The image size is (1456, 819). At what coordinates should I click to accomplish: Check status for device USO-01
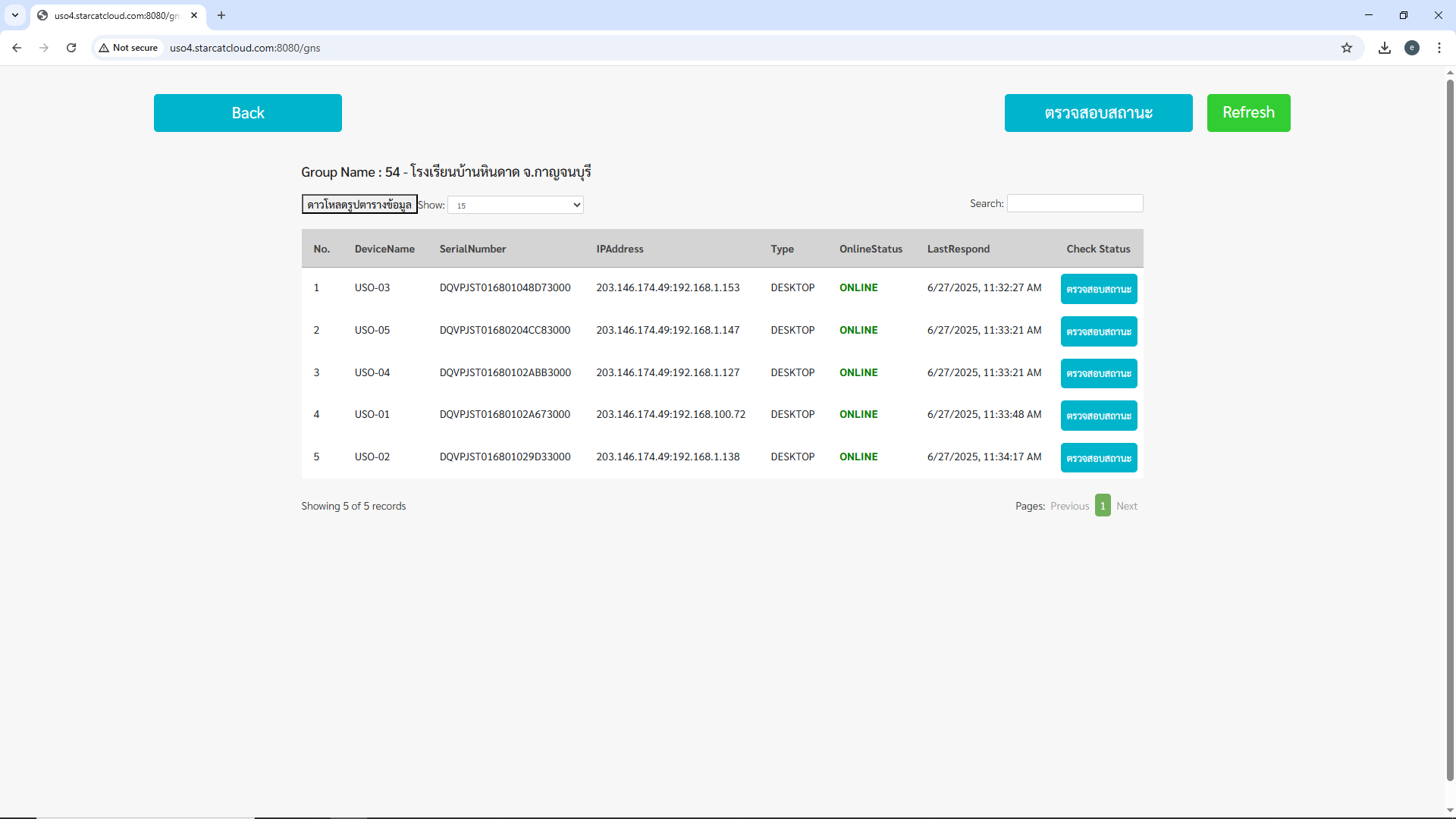coord(1099,416)
